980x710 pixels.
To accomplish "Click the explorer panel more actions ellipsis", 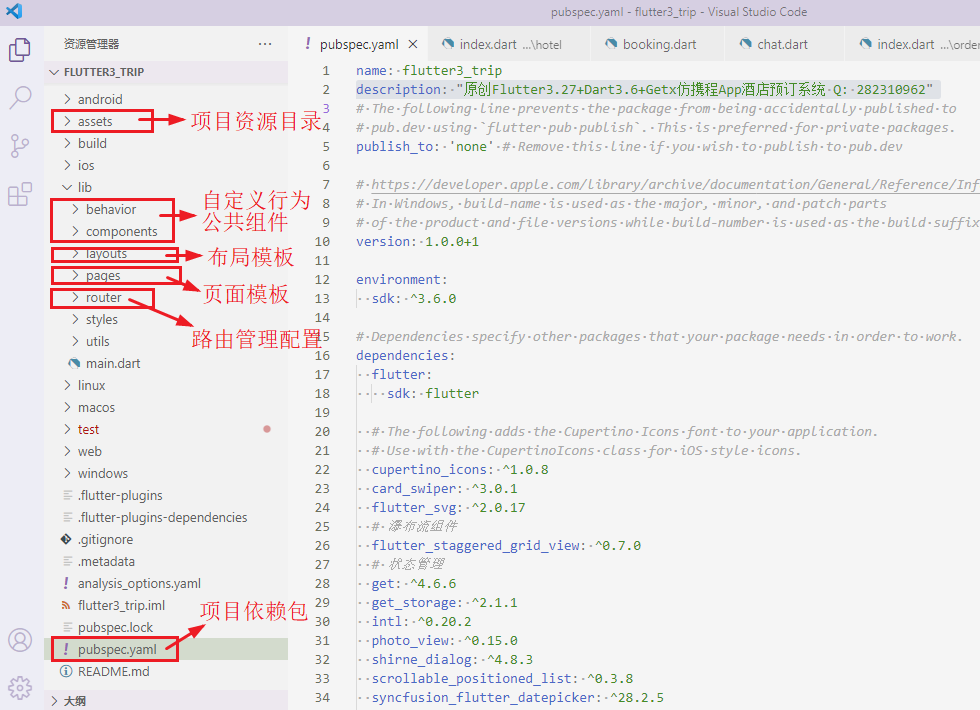I will [265, 44].
